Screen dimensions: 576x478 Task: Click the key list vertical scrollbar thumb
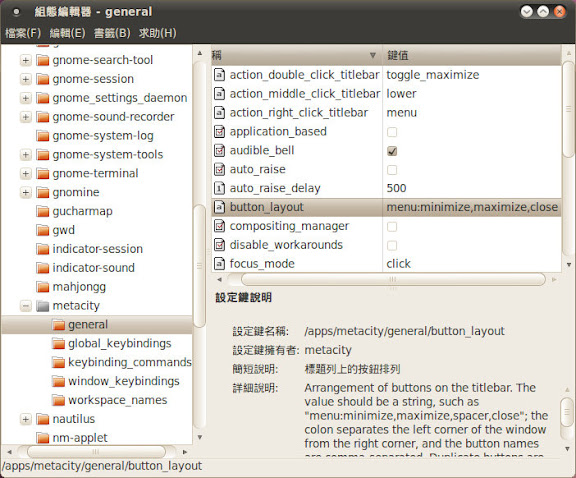pos(569,109)
